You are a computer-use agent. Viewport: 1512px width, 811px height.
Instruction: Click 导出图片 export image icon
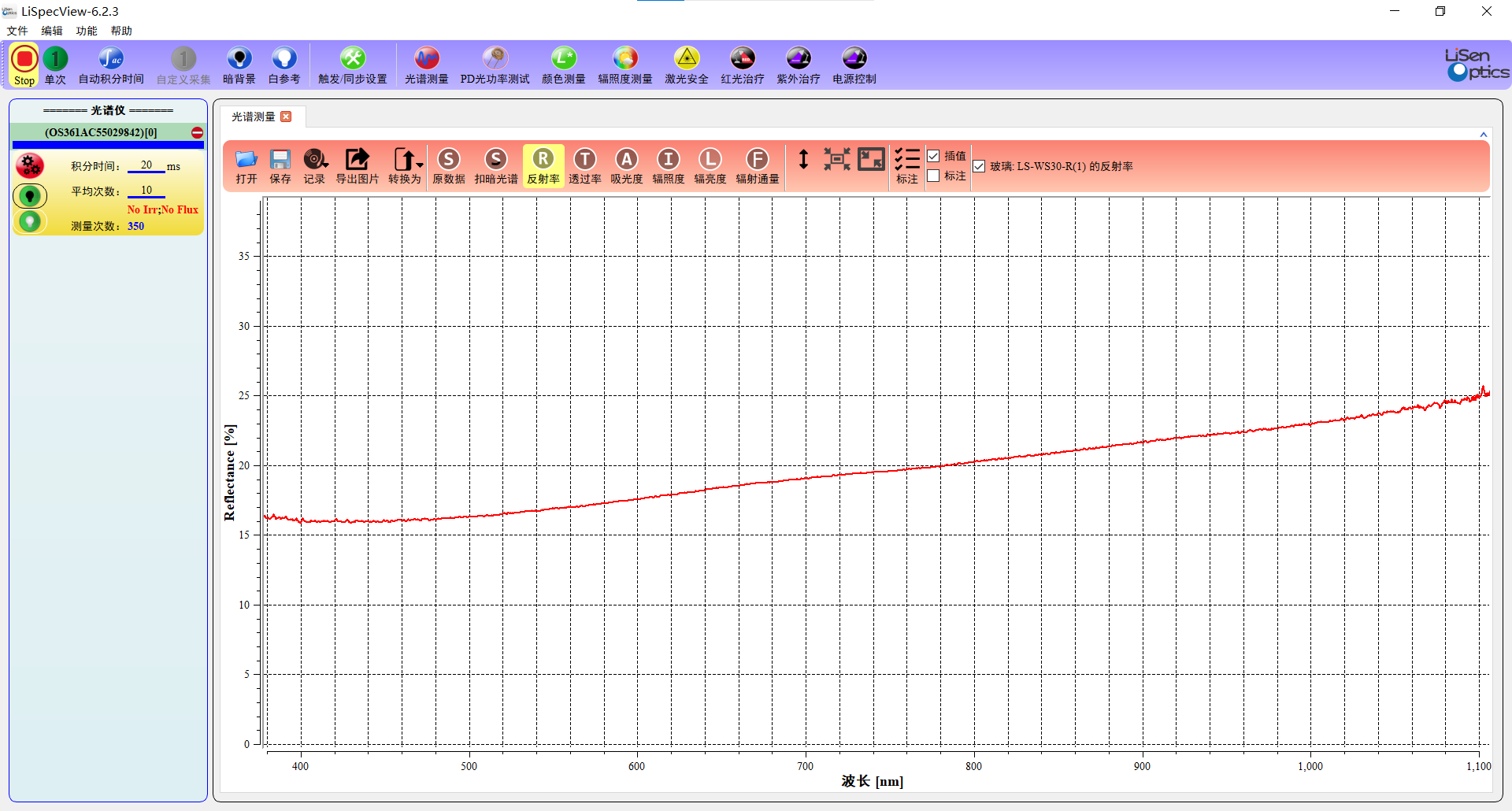tap(357, 160)
